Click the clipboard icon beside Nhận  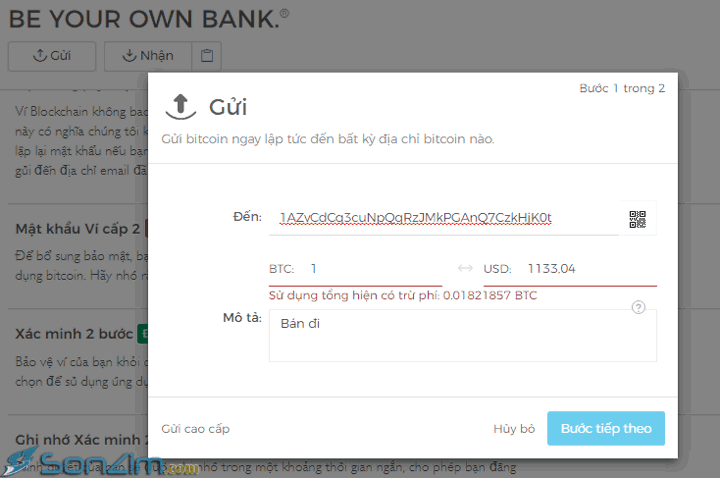point(207,56)
